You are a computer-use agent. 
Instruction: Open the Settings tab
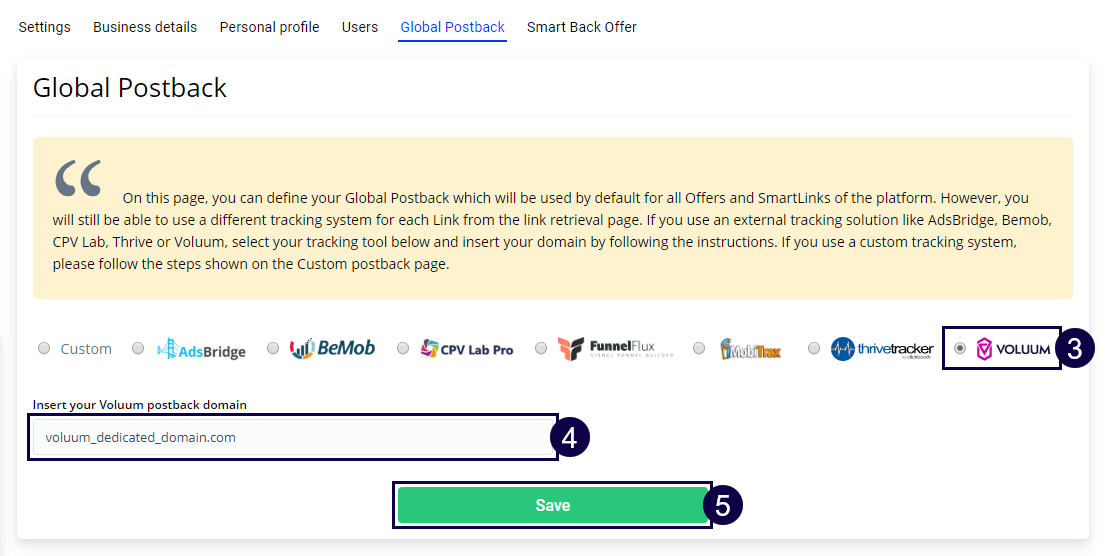pos(45,27)
